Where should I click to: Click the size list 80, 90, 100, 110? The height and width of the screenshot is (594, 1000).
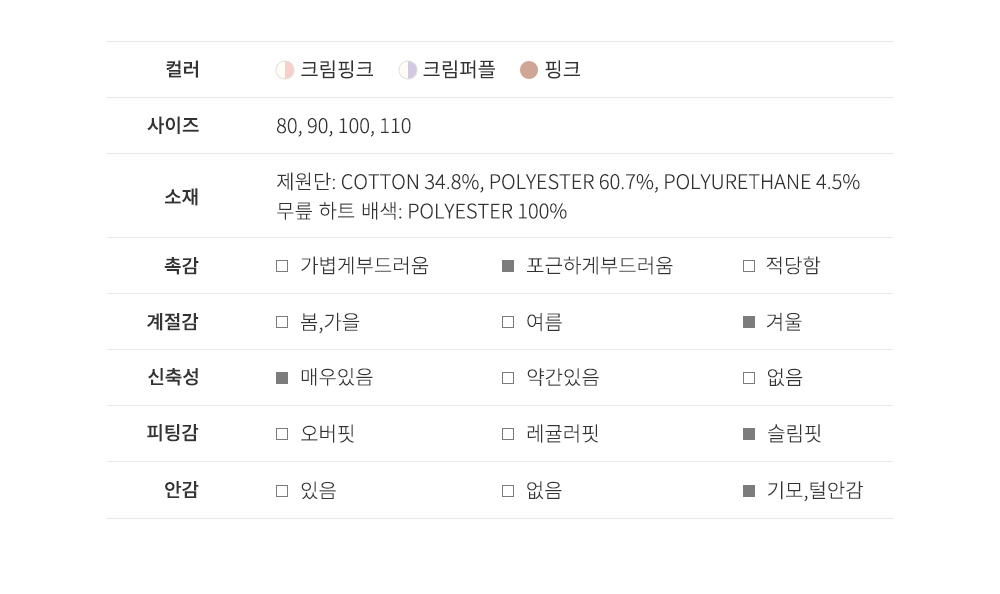[343, 126]
